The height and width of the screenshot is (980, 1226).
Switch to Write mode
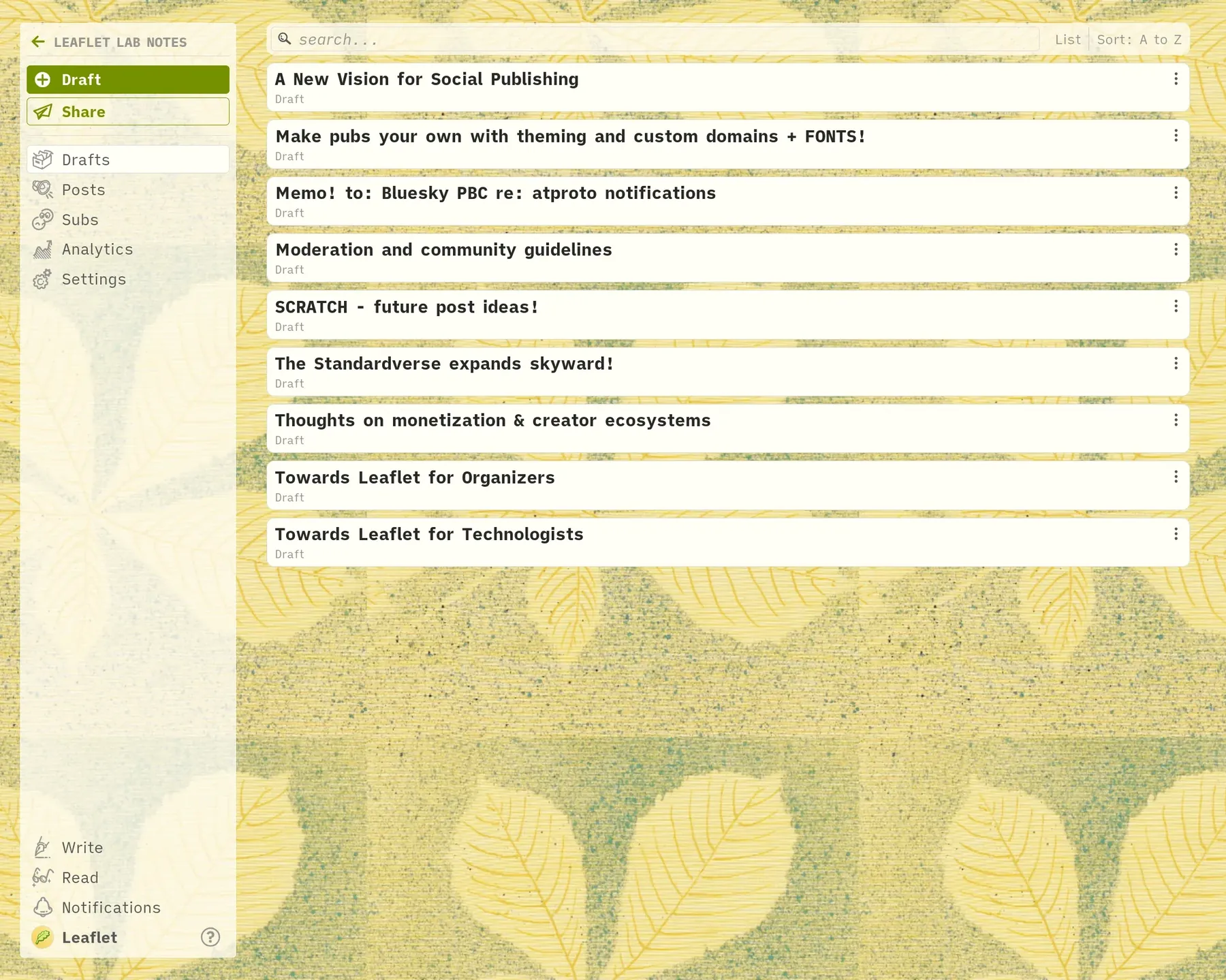point(128,847)
